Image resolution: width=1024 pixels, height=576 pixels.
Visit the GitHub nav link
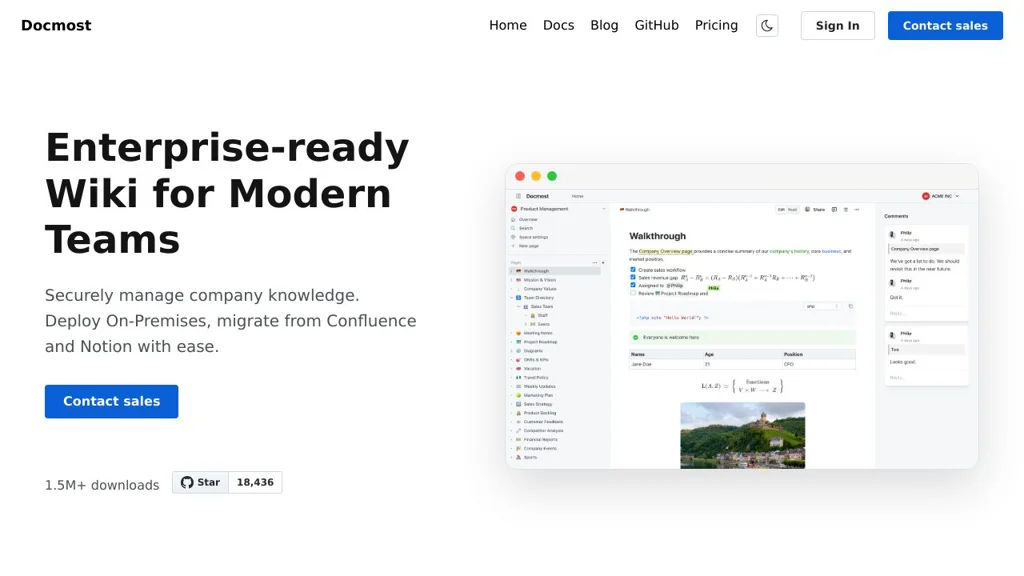(656, 25)
